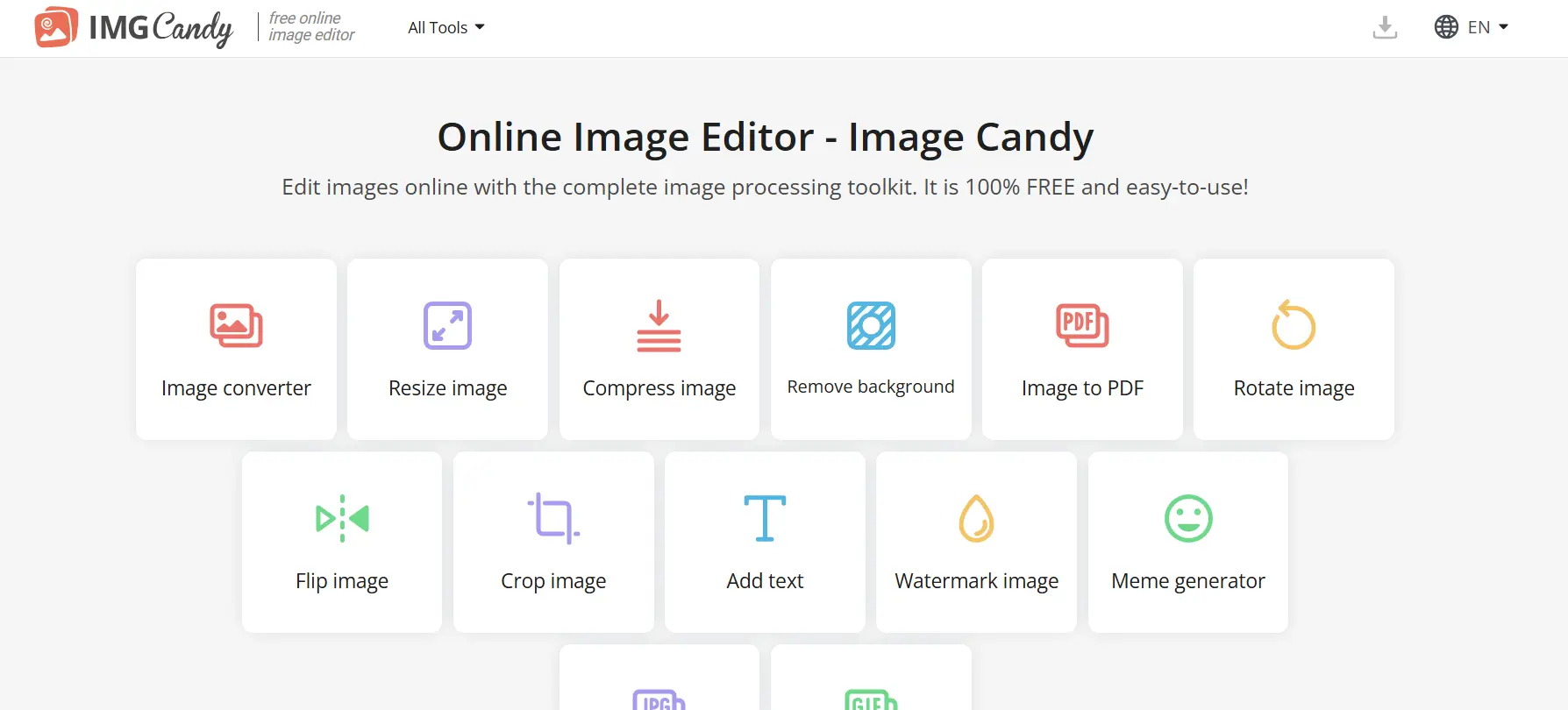Choose the Rotate image label
This screenshot has width=1568, height=710.
[x=1294, y=388]
